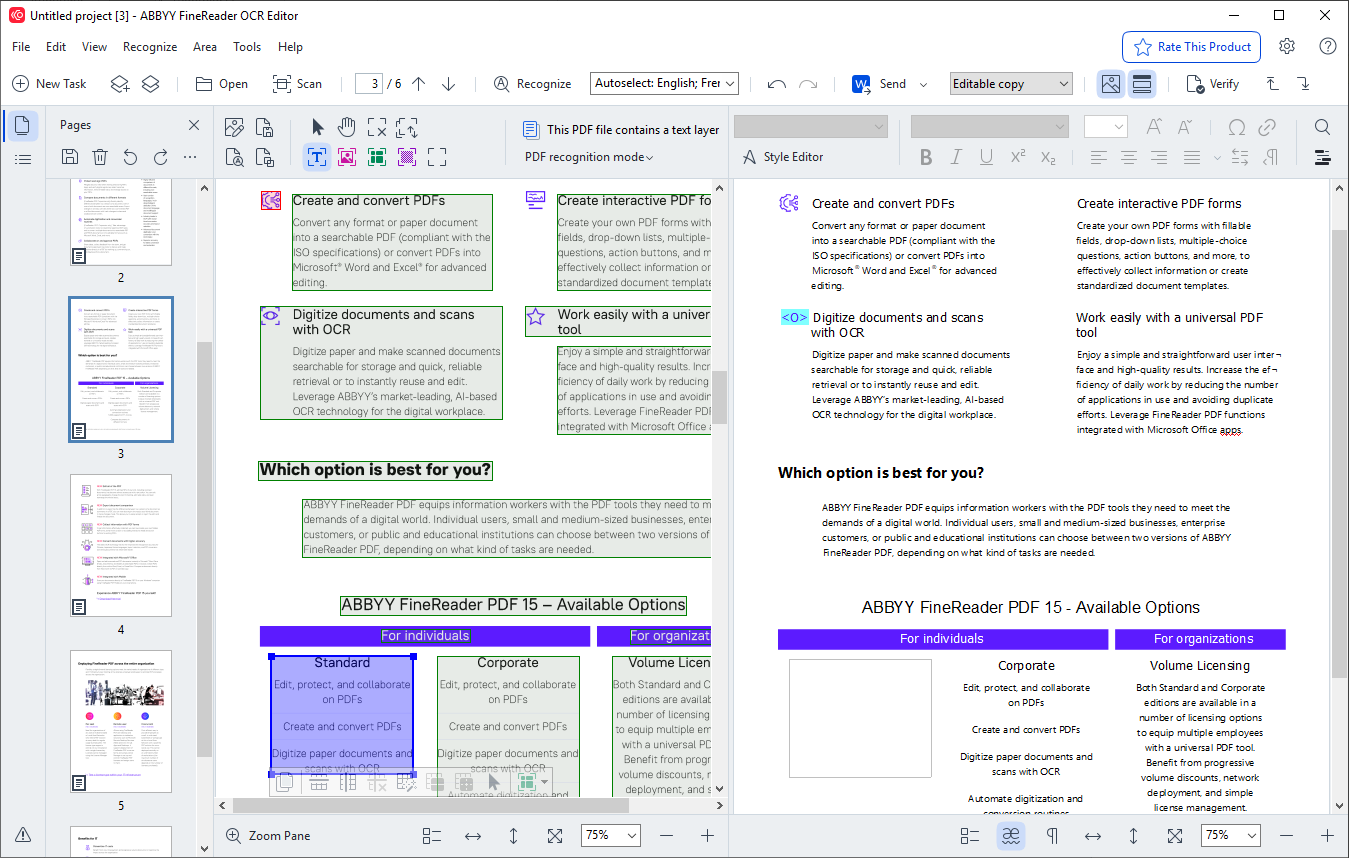Viewport: 1349px width, 858px height.
Task: Rotate the page left in Pages panel
Action: 130,157
